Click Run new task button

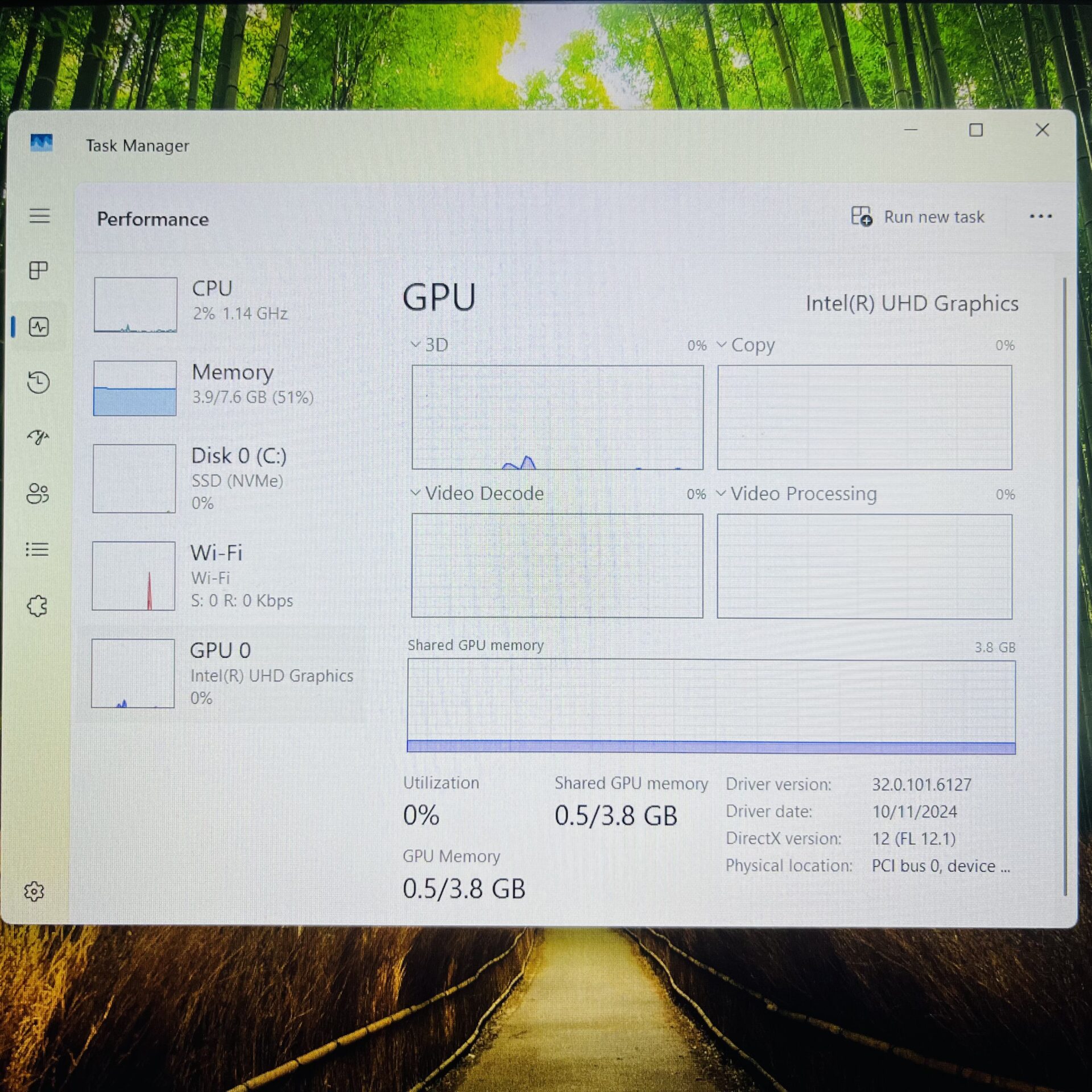(x=917, y=217)
